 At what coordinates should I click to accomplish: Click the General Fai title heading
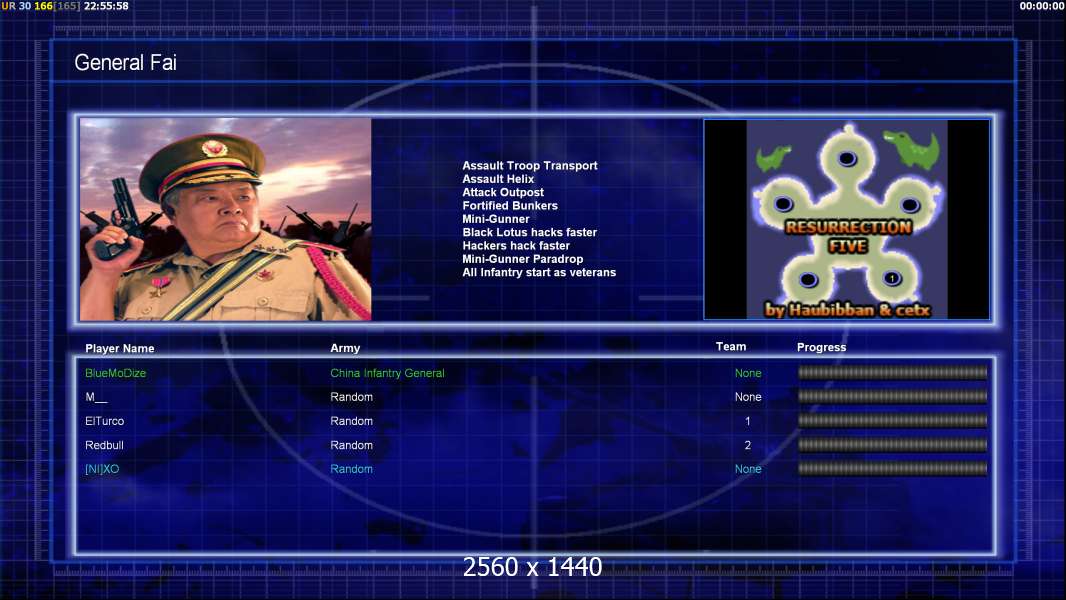pyautogui.click(x=125, y=63)
